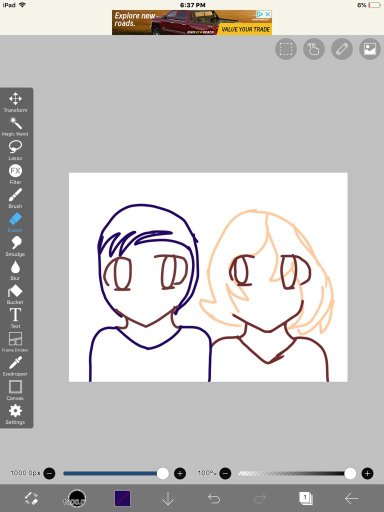Image resolution: width=384 pixels, height=512 pixels.
Task: Decrease brush size with minus button
Action: [49, 473]
